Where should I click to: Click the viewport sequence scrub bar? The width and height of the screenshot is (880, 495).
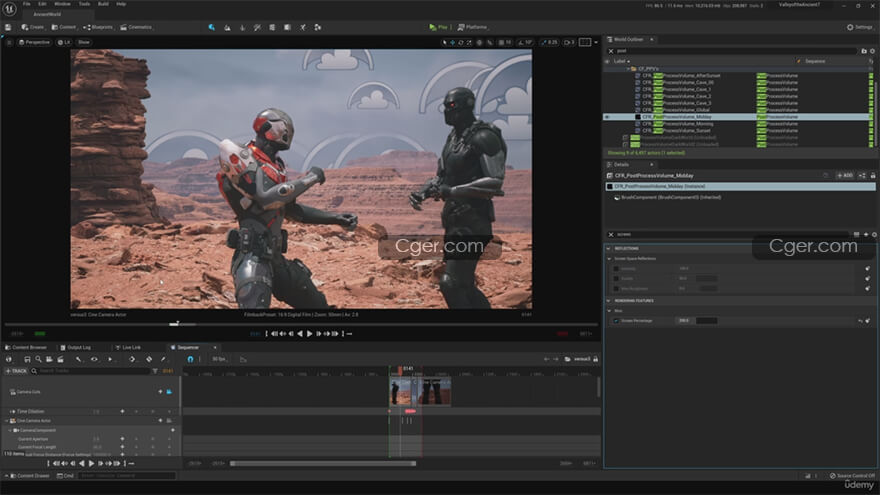tap(300, 324)
